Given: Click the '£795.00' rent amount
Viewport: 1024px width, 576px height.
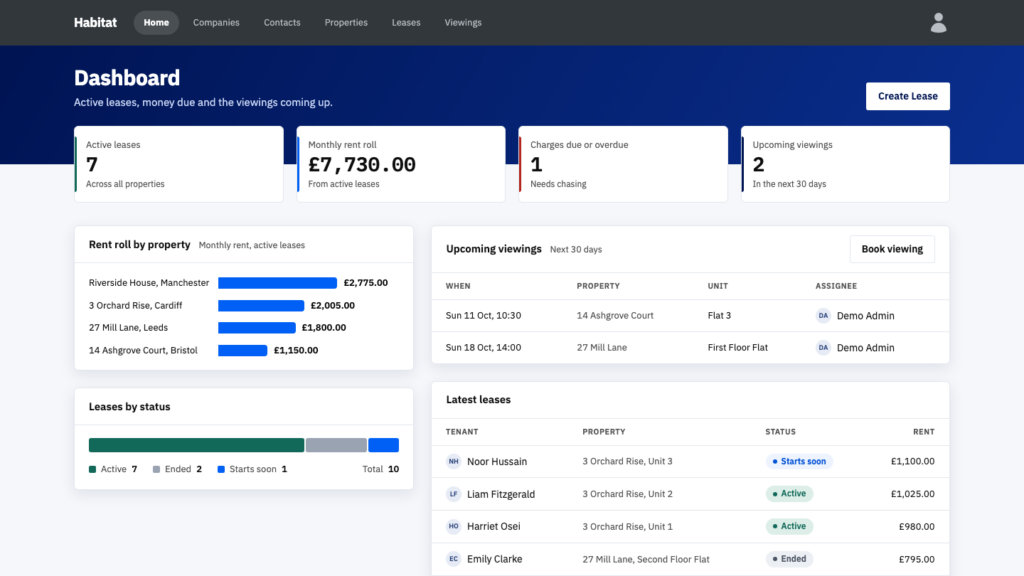Looking at the screenshot, I should click(916, 559).
